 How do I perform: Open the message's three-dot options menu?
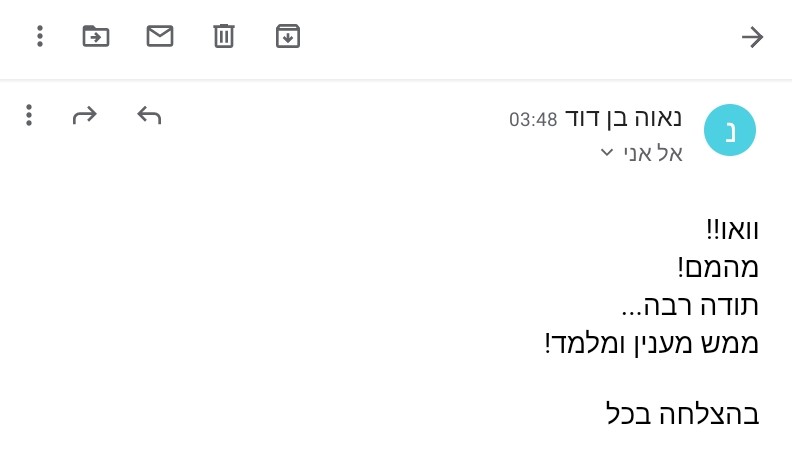tap(29, 115)
